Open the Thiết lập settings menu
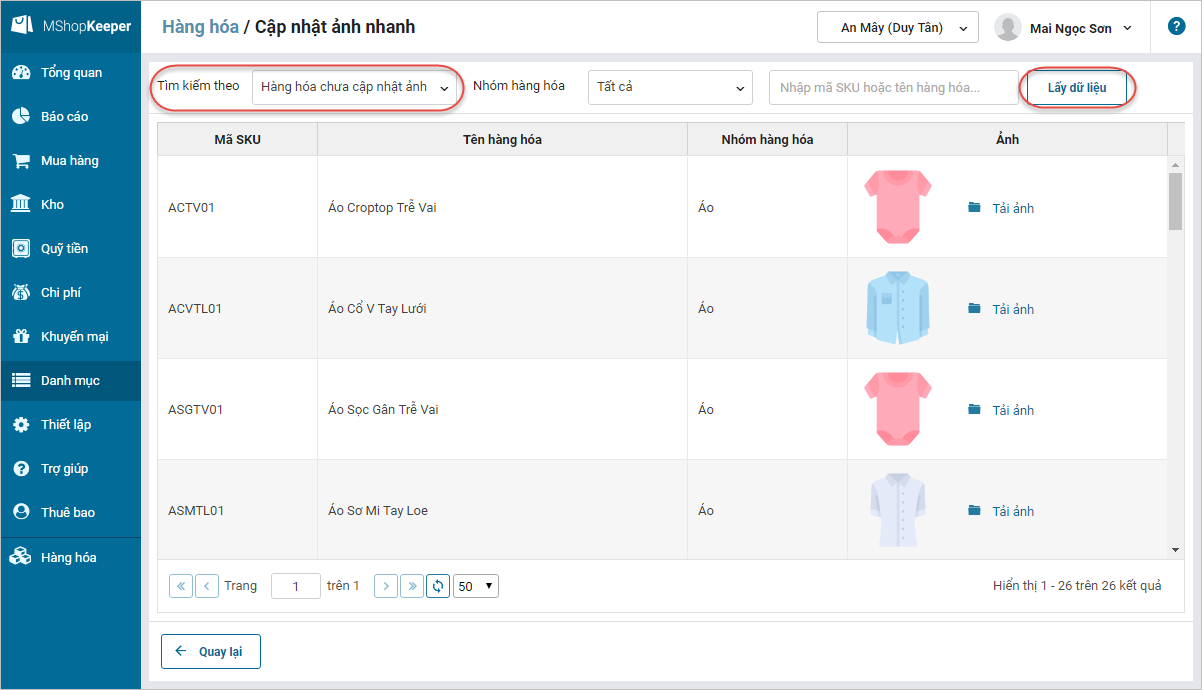Image resolution: width=1202 pixels, height=690 pixels. pos(66,425)
